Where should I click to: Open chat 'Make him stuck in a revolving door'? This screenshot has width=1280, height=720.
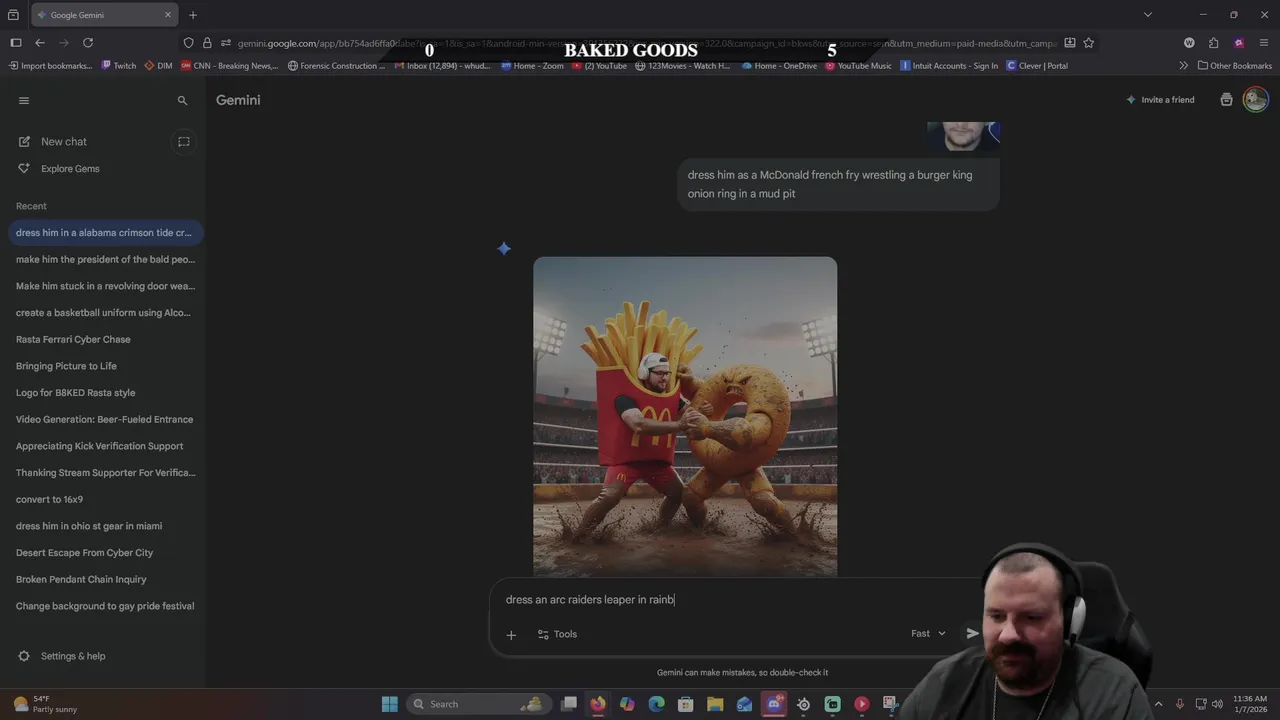point(105,286)
